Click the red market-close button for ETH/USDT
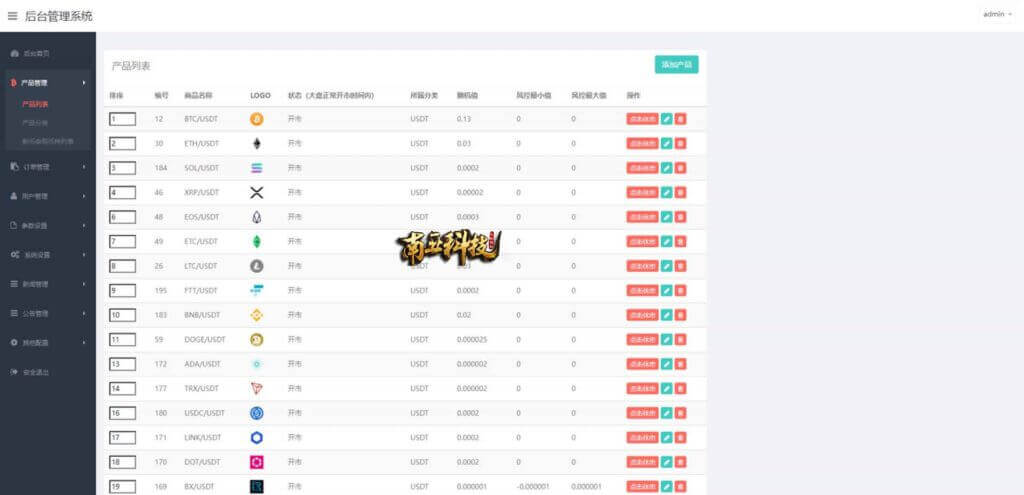The width and height of the screenshot is (1024, 495). (x=643, y=144)
